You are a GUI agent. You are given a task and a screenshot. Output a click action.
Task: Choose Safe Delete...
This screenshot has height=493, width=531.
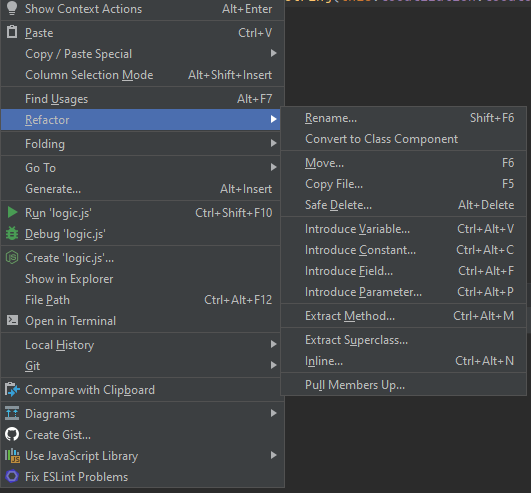pyautogui.click(x=404, y=205)
